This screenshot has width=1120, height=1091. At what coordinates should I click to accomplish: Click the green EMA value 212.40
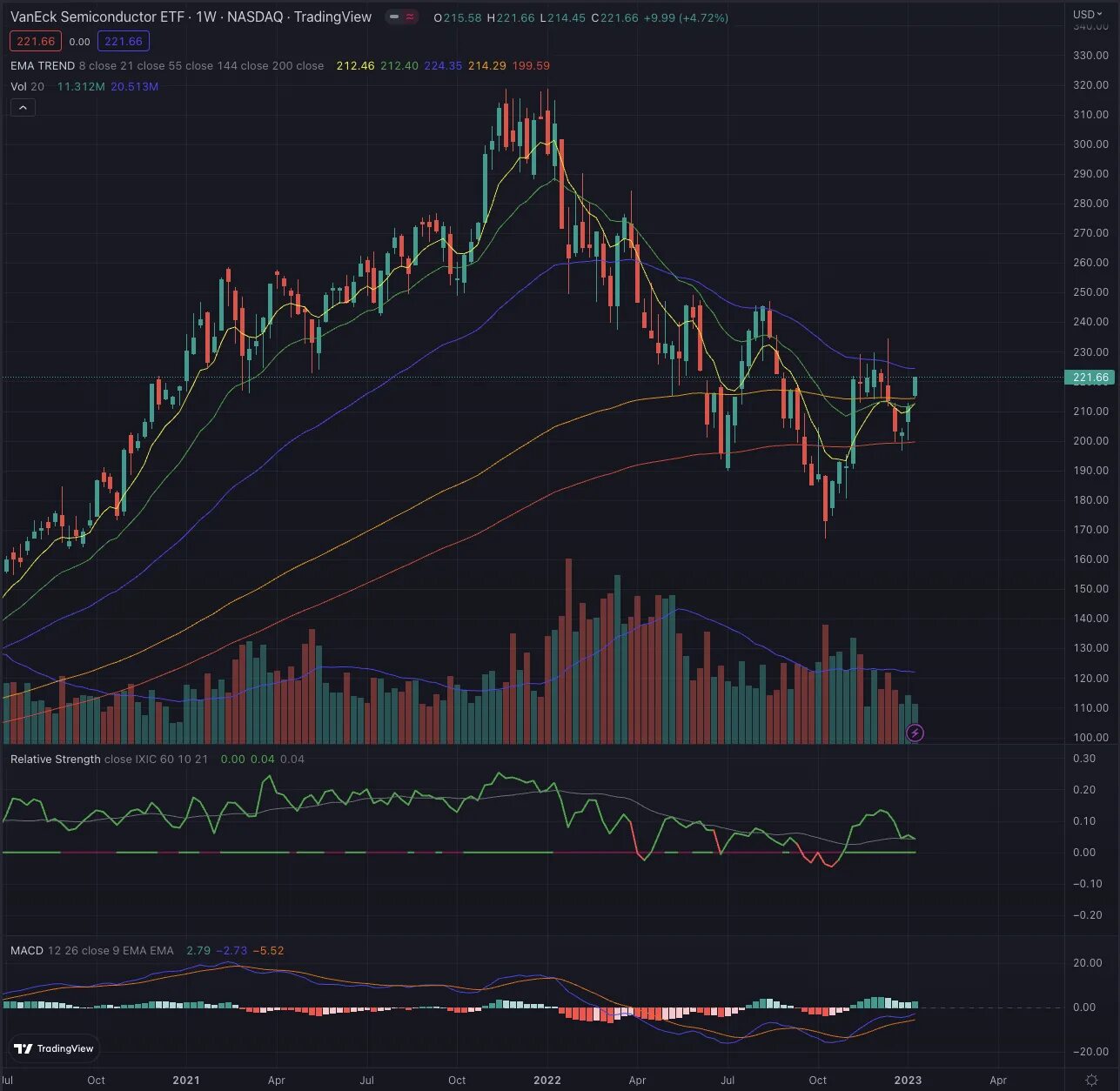click(x=399, y=65)
